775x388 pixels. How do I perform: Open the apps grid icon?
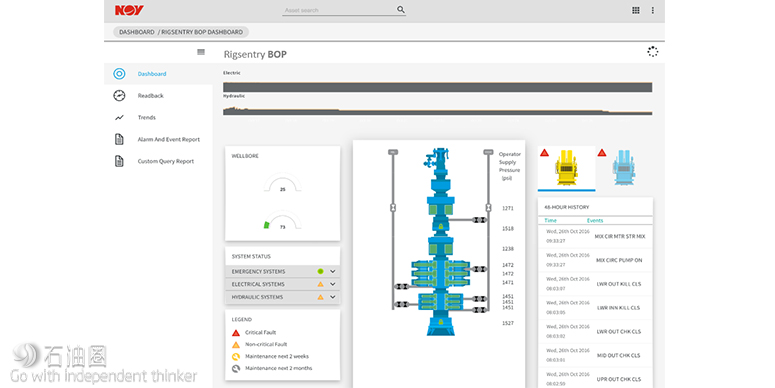tap(636, 10)
